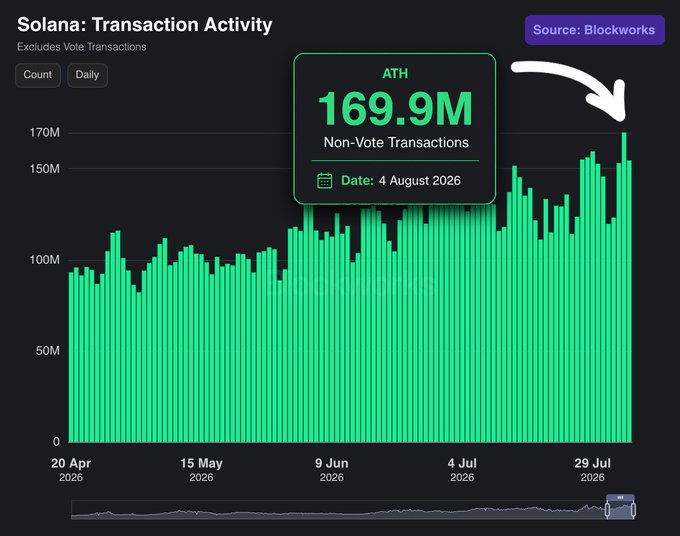Image resolution: width=680 pixels, height=536 pixels.
Task: Click the 150M y-axis label
Action: coord(45,169)
